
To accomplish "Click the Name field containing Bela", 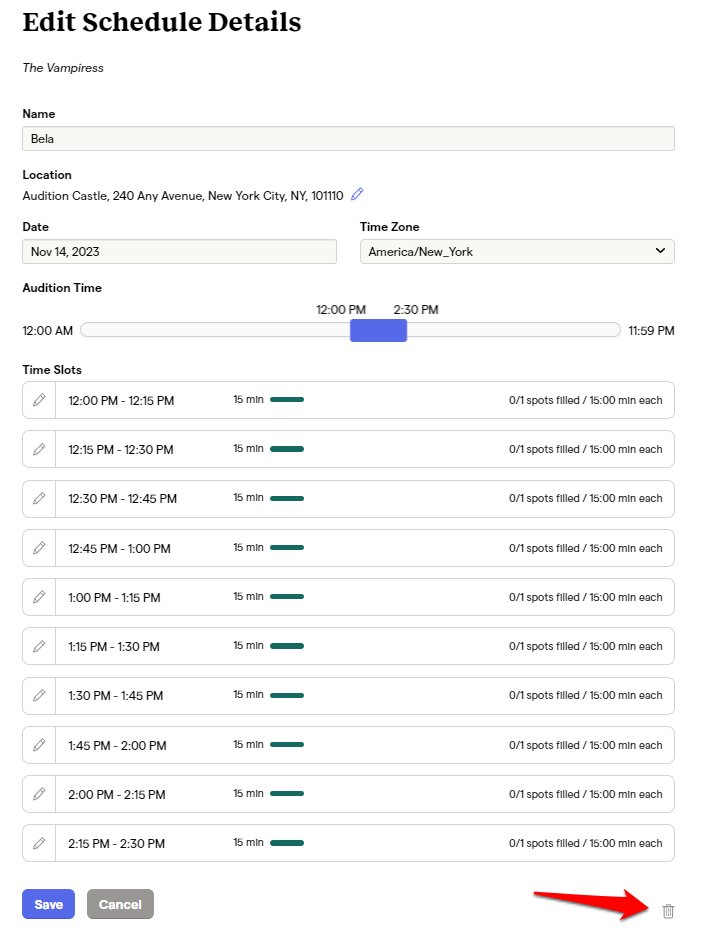I will click(348, 139).
